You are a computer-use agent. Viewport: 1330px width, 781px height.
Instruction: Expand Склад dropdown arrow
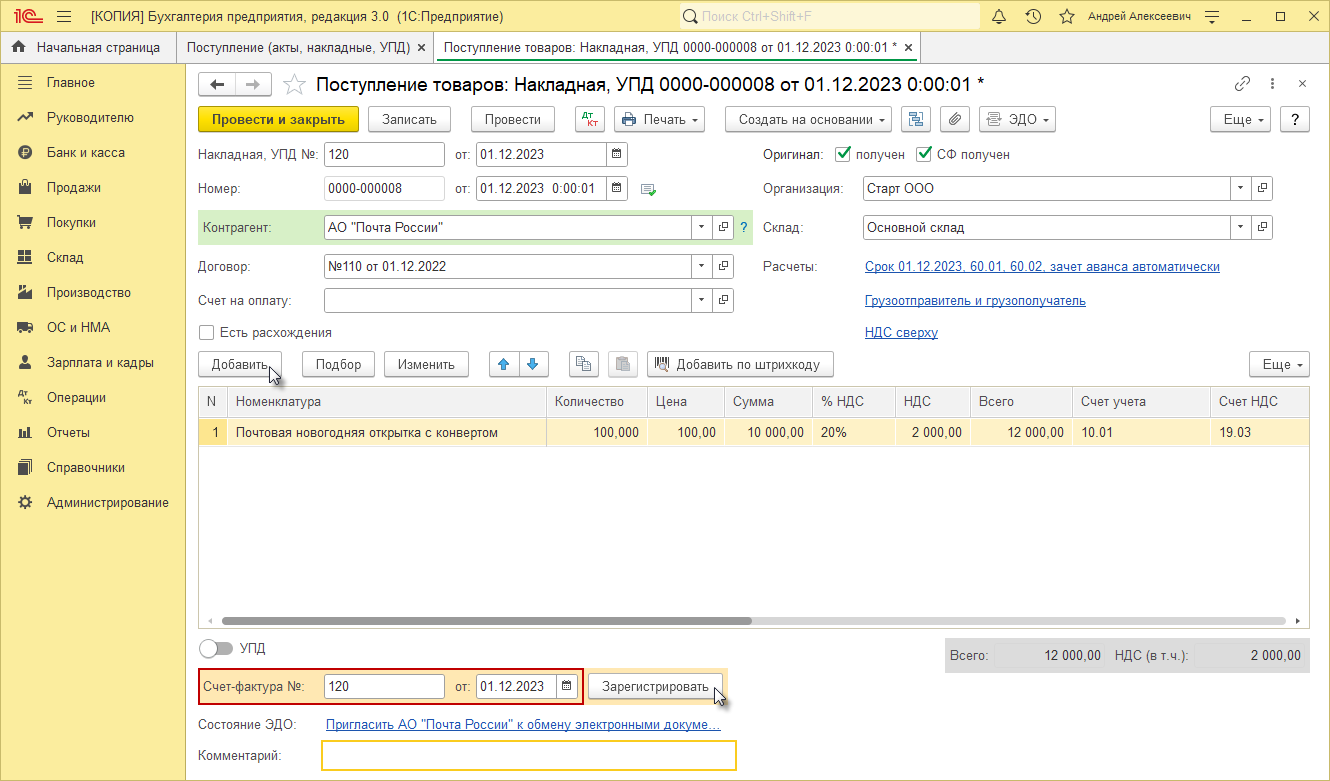(1240, 227)
